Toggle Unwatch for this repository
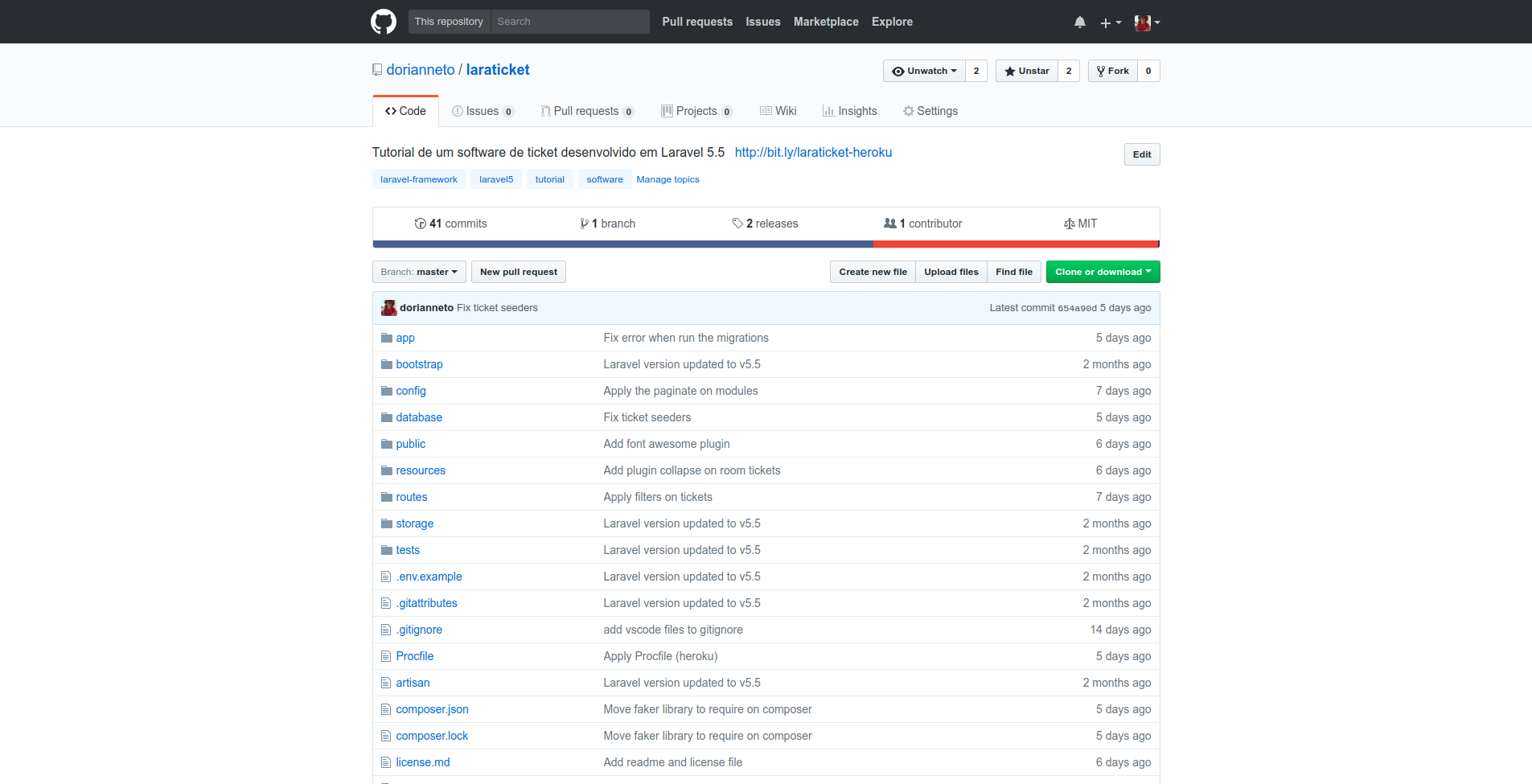Image resolution: width=1532 pixels, height=784 pixels. tap(924, 71)
